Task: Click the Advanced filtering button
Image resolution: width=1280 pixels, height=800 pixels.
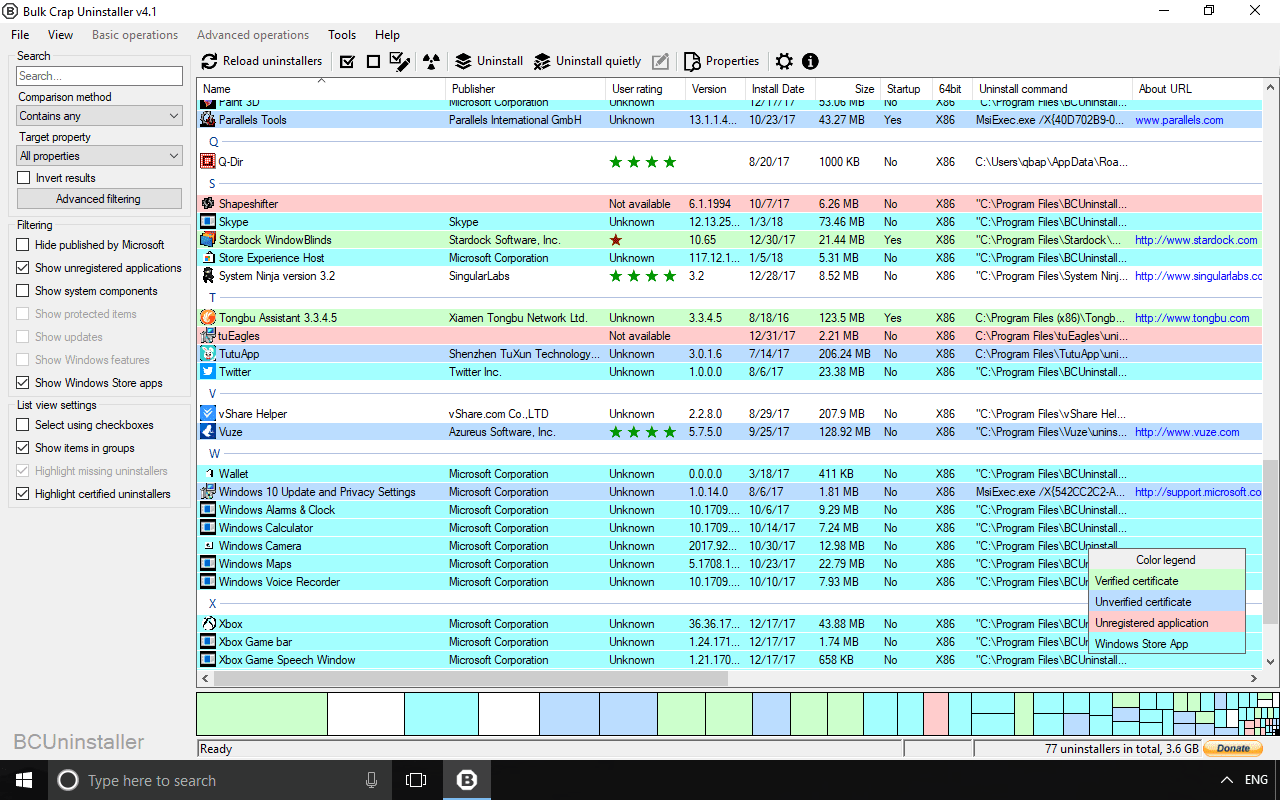Action: click(99, 199)
